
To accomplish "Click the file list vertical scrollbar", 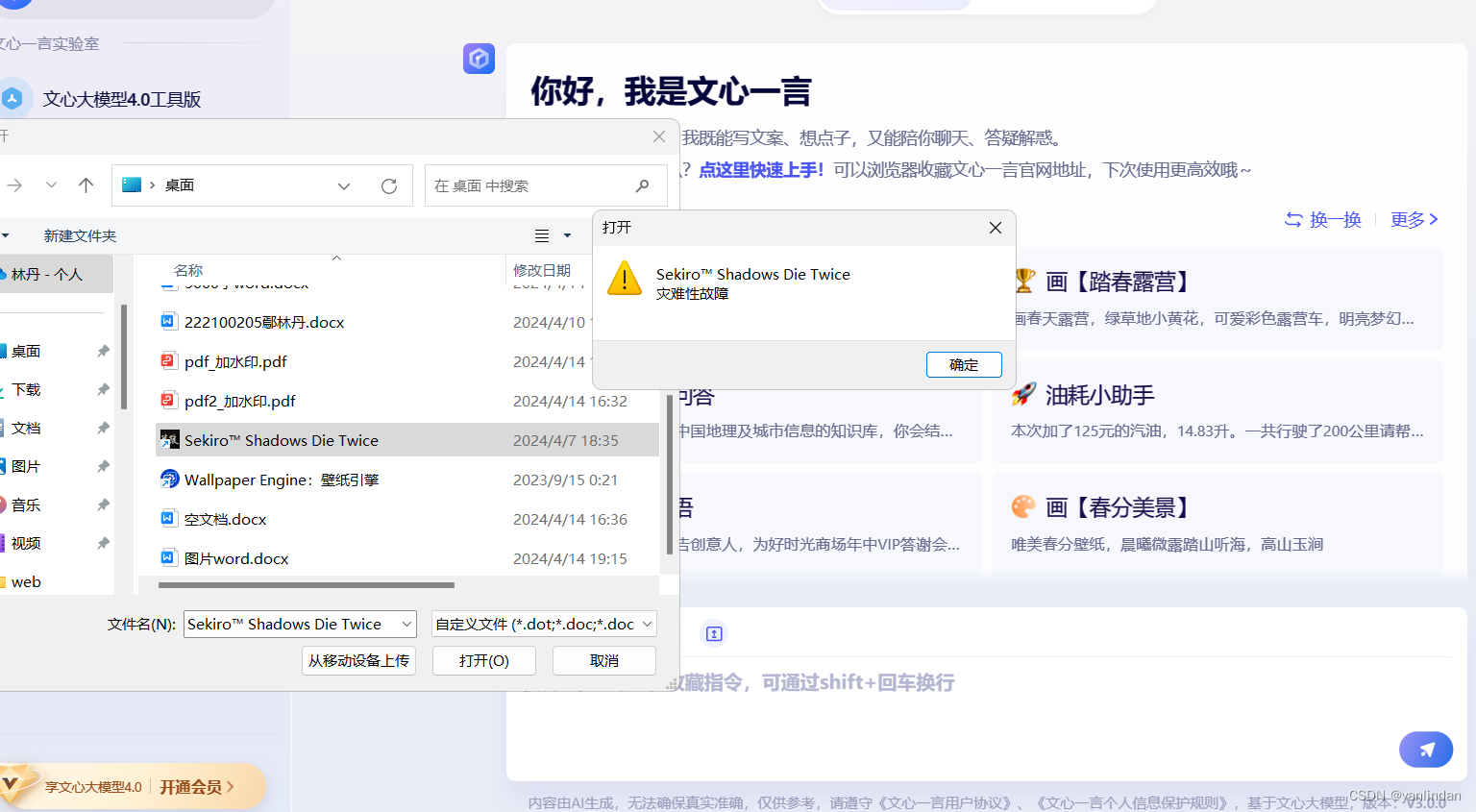I will pos(669,475).
